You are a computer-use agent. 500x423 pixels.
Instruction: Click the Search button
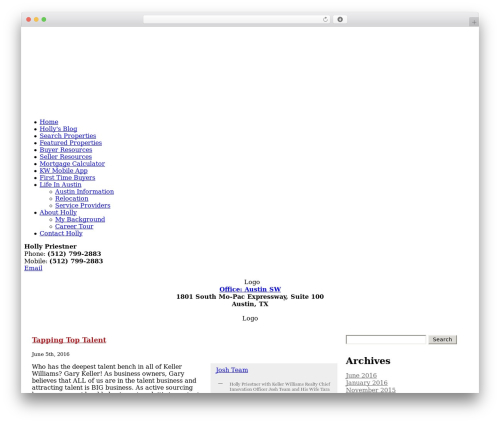[x=442, y=340]
